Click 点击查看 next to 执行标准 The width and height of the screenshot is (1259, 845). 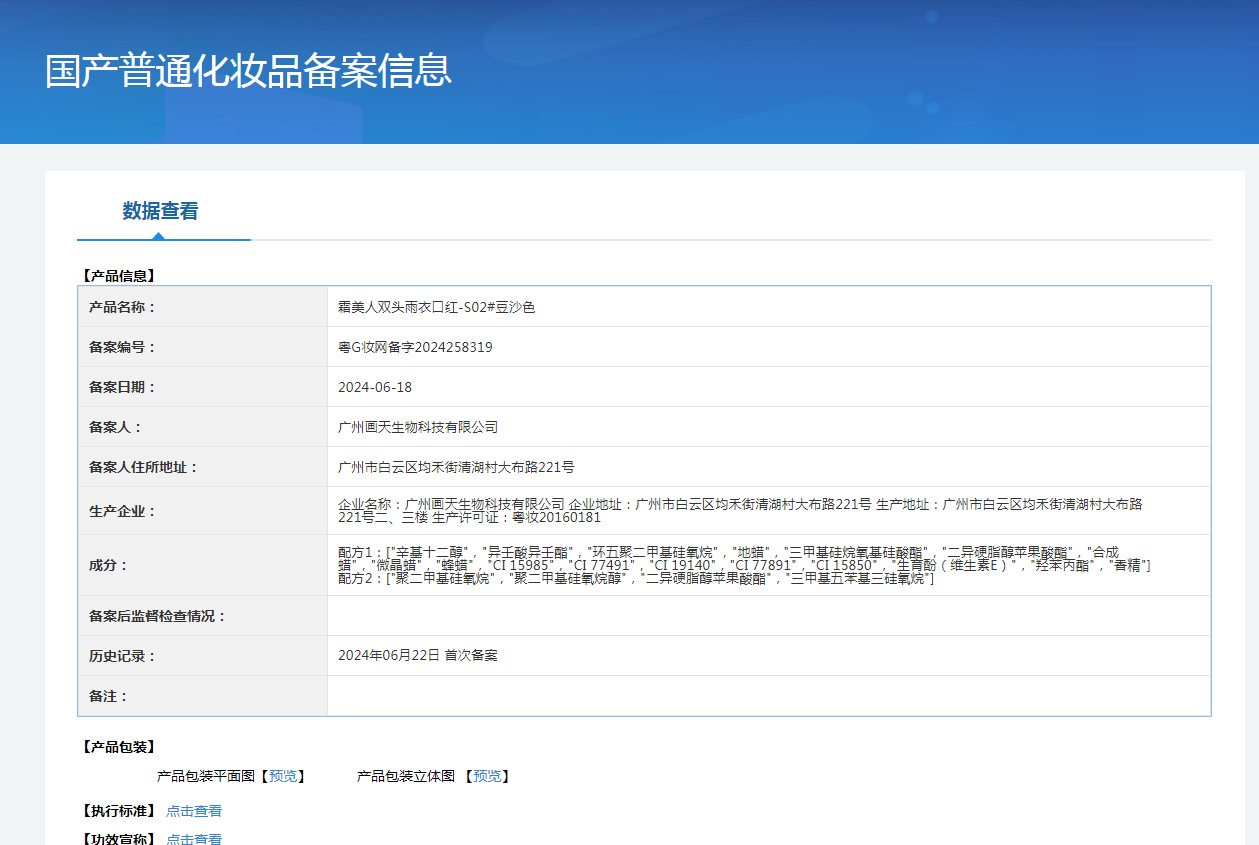click(x=194, y=811)
